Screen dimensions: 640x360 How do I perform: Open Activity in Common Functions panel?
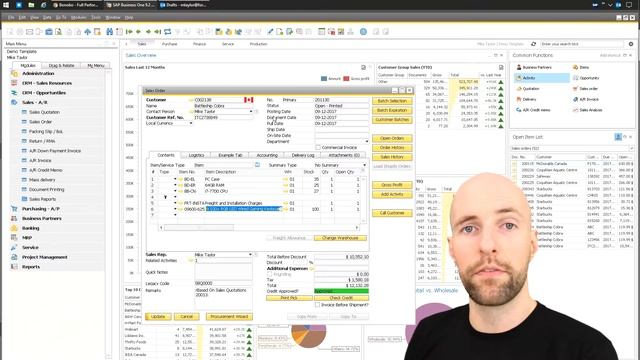(542, 78)
